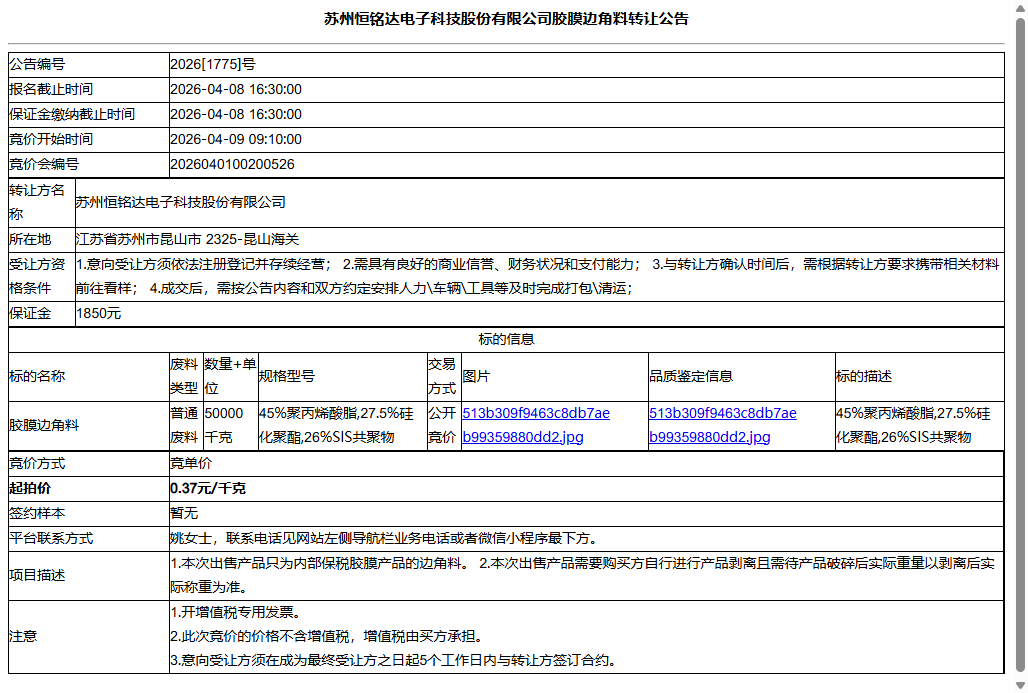Screen dimensions: 1028x693
Task: Click note line 1.开增值税专用发票
Action: (x=236, y=612)
